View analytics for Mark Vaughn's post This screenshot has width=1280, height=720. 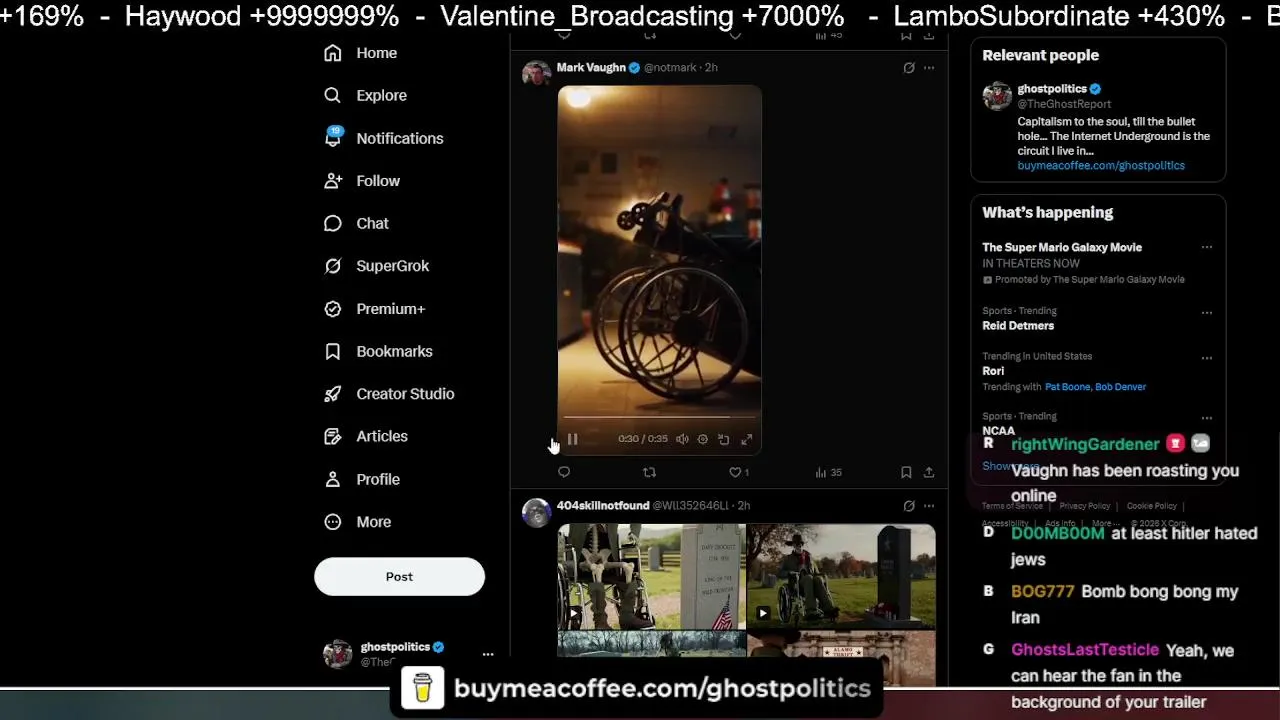click(x=828, y=472)
